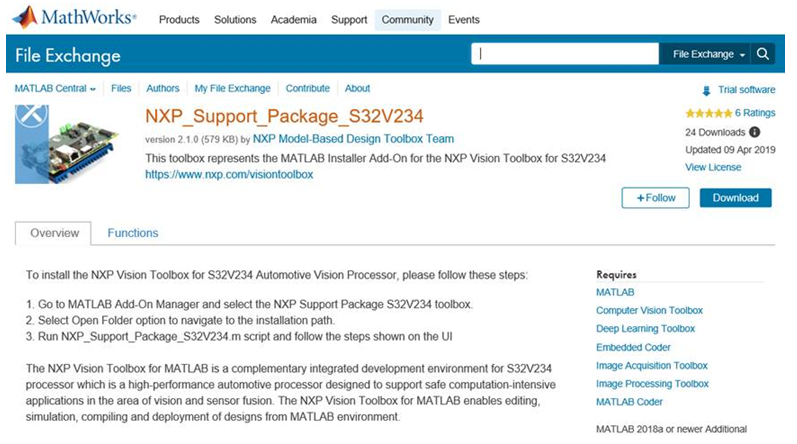Open NXP Model-Based Design Toolbox Team profile
797x444 pixels.
click(x=353, y=139)
